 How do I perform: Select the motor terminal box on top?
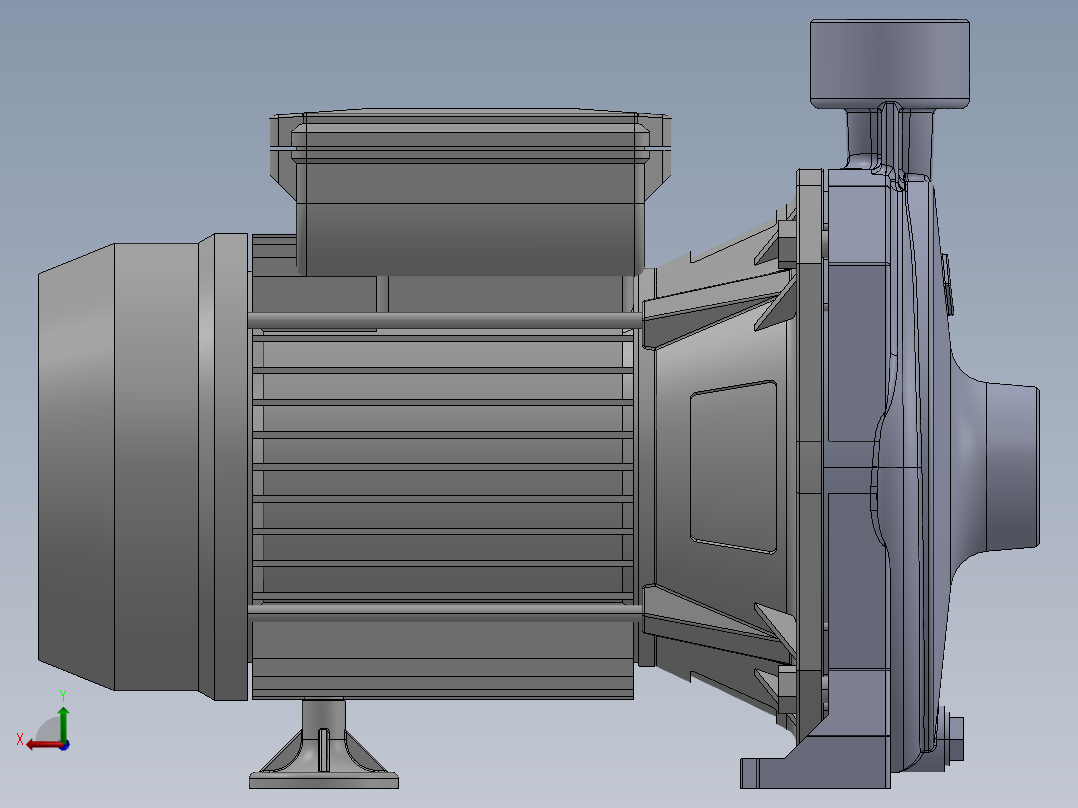coord(470,193)
